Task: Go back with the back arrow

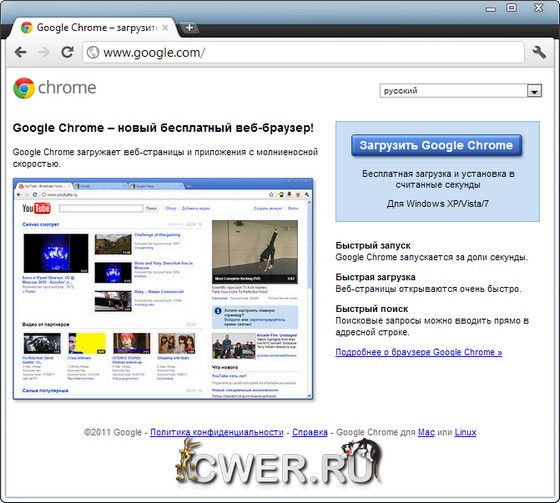Action: (21, 53)
